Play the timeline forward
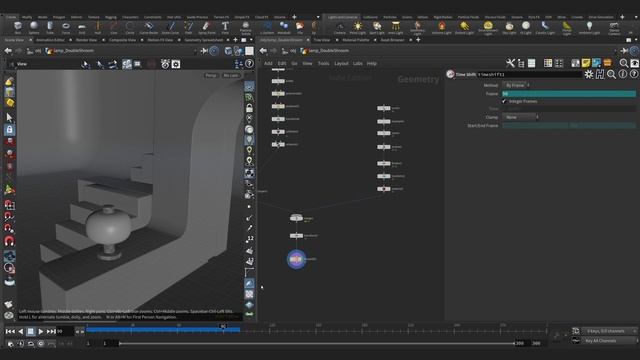 point(40,331)
